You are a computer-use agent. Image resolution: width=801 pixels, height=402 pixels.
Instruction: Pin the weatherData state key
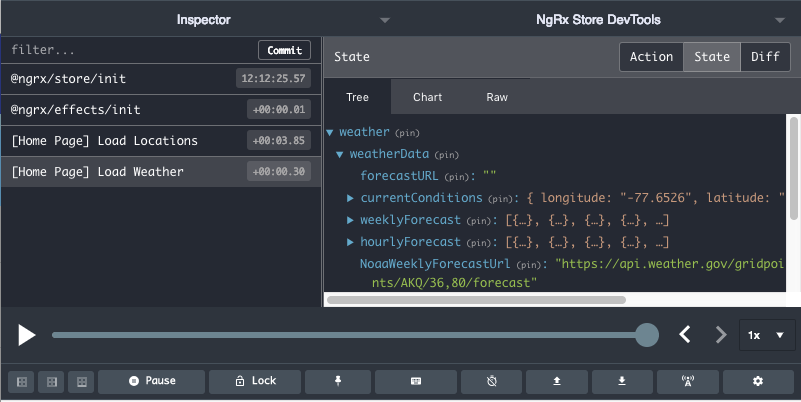click(446, 155)
